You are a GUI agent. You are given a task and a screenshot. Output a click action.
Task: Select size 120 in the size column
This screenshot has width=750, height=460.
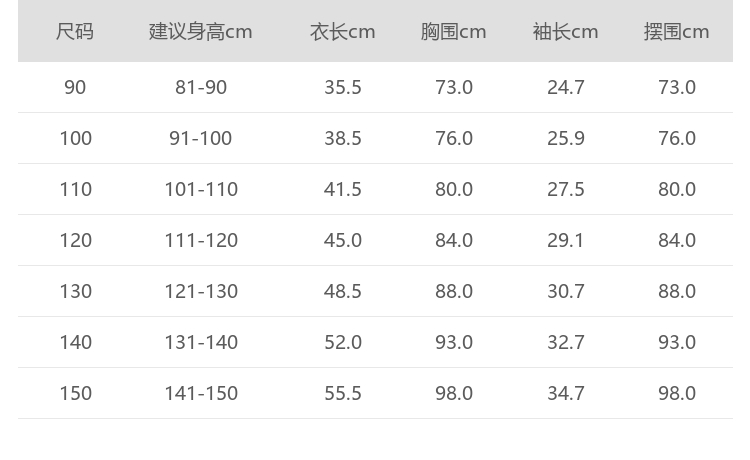pyautogui.click(x=75, y=240)
